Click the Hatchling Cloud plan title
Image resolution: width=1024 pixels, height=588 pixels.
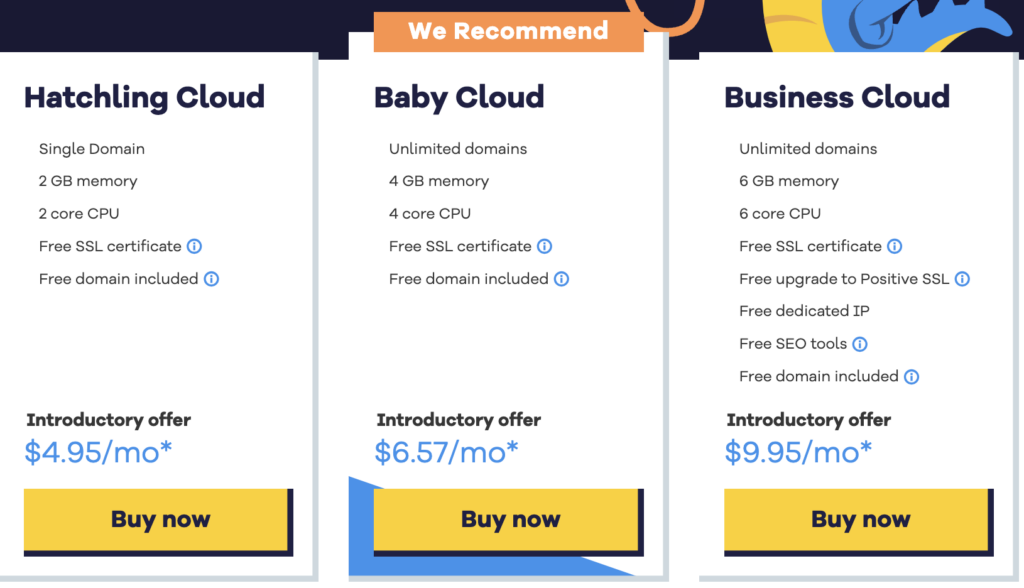tap(144, 97)
